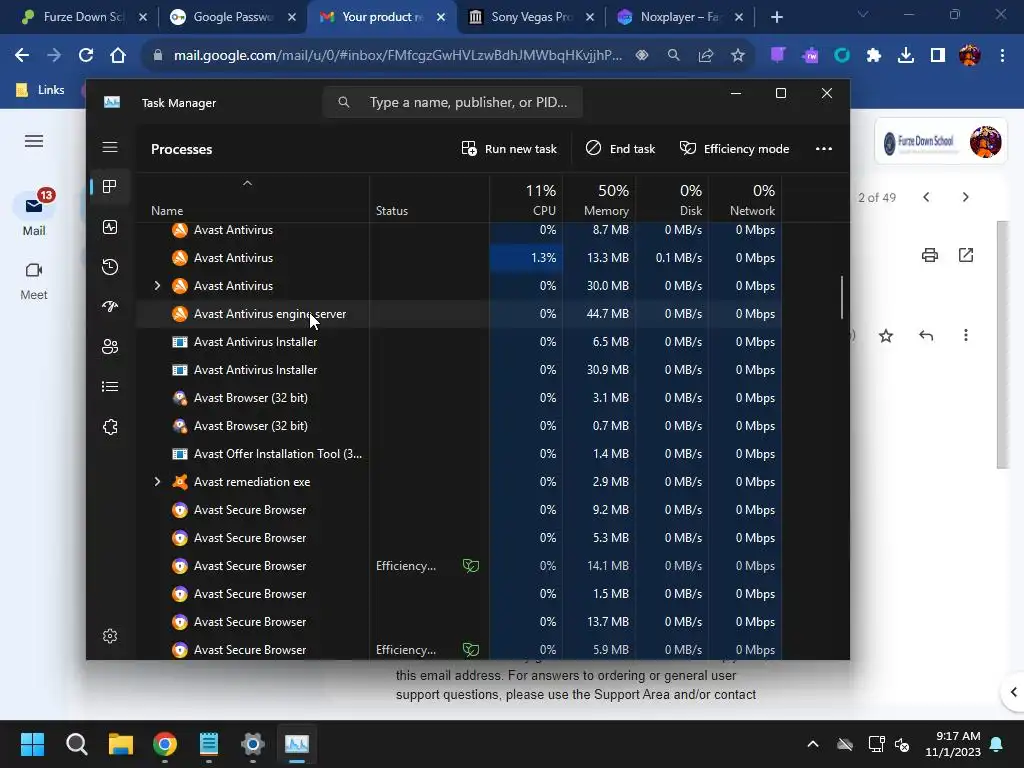This screenshot has height=768, width=1024.
Task: Open Users page icon in sidebar
Action: coord(110,347)
